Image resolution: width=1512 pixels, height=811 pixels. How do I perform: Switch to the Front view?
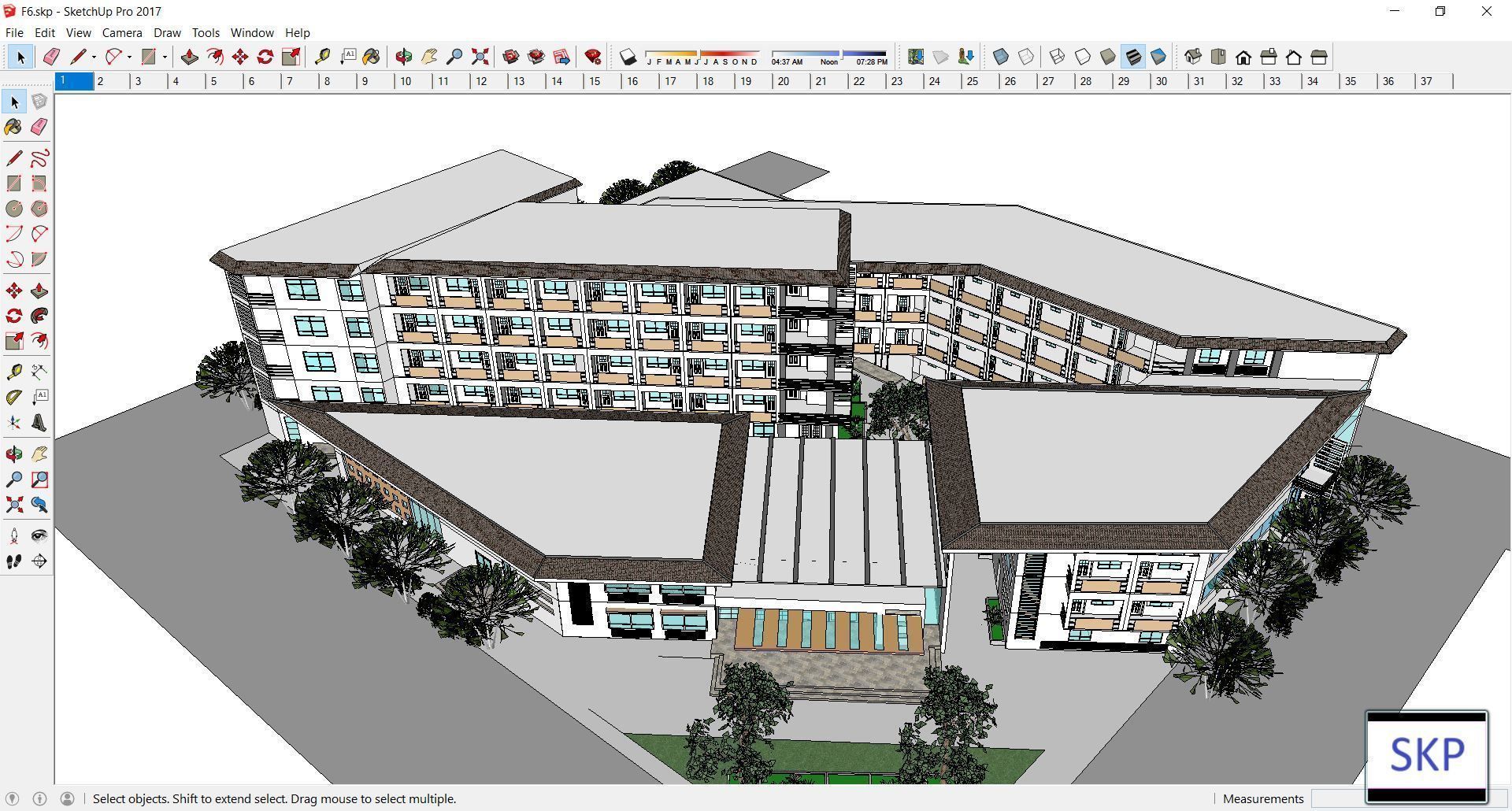(x=1243, y=57)
